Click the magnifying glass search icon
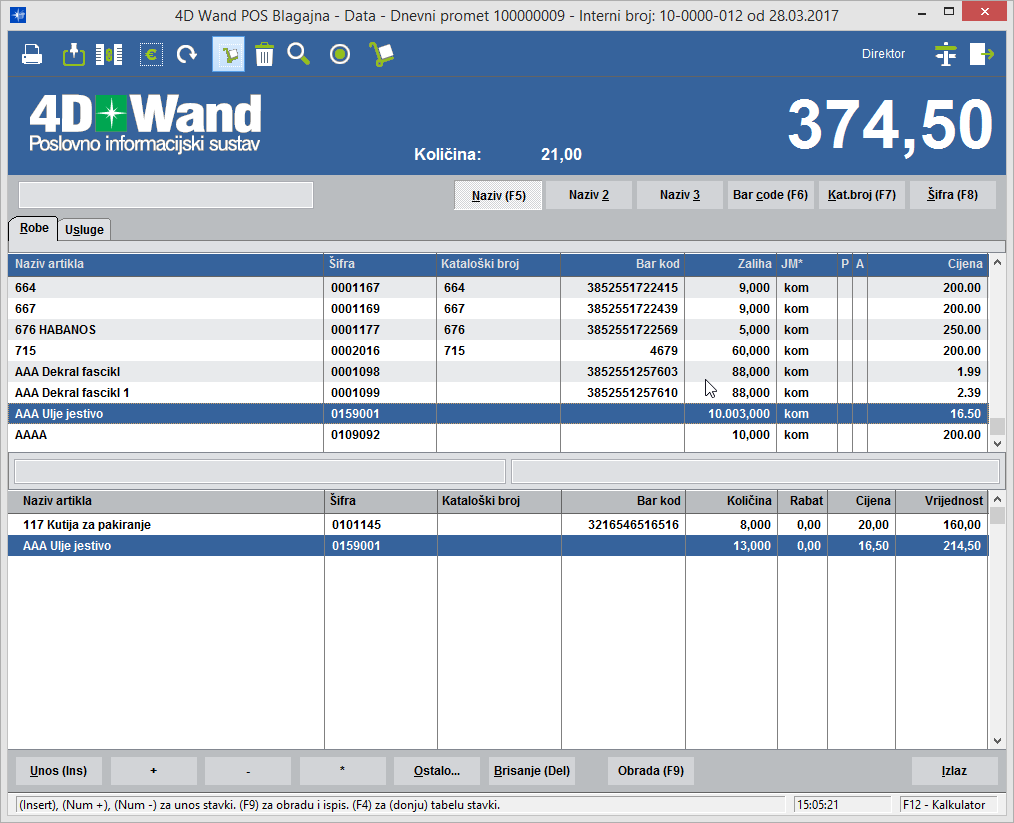Screen dimensions: 1014x823 pos(299,54)
